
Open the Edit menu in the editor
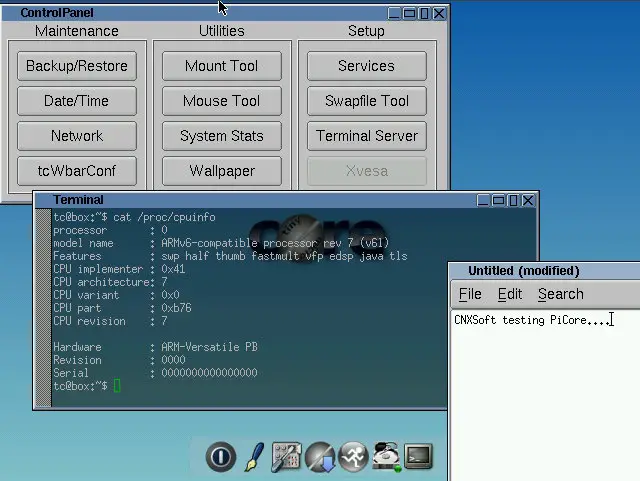tap(510, 294)
